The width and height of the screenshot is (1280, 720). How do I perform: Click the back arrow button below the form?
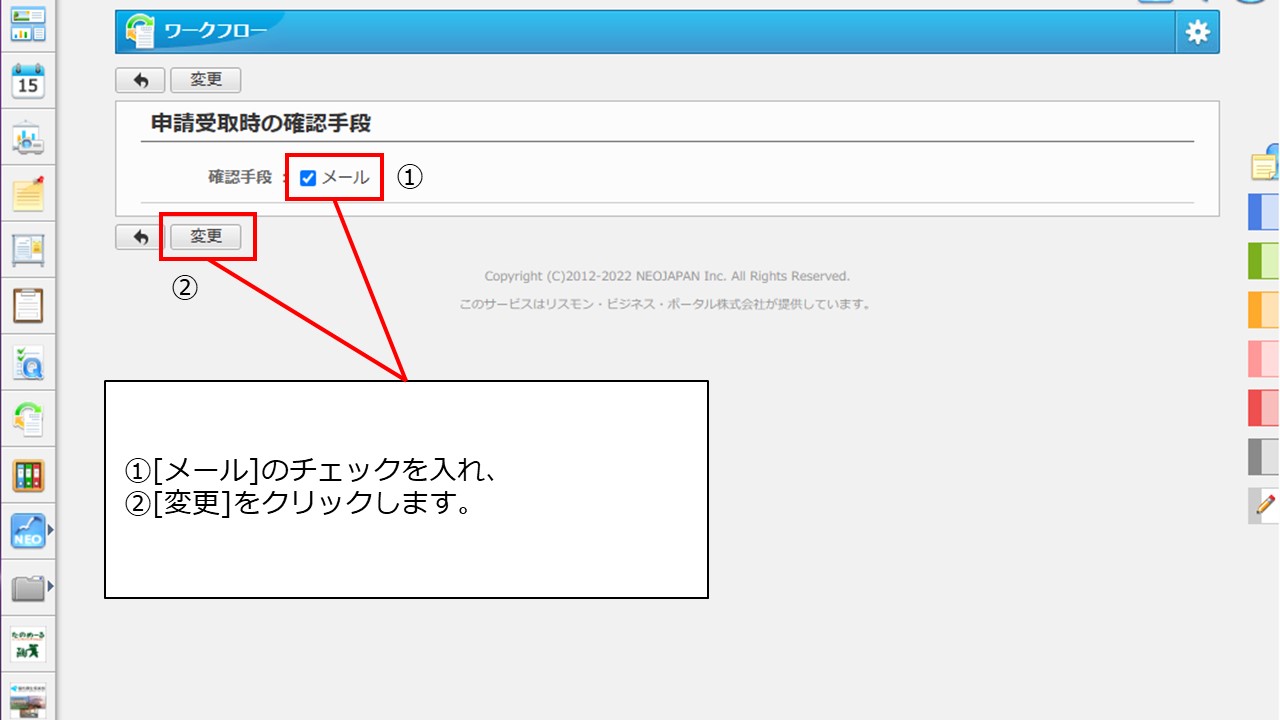[140, 237]
